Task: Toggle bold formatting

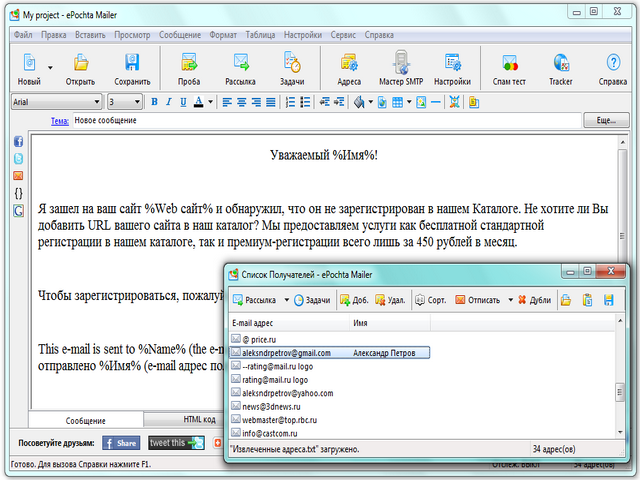Action: click(x=154, y=102)
